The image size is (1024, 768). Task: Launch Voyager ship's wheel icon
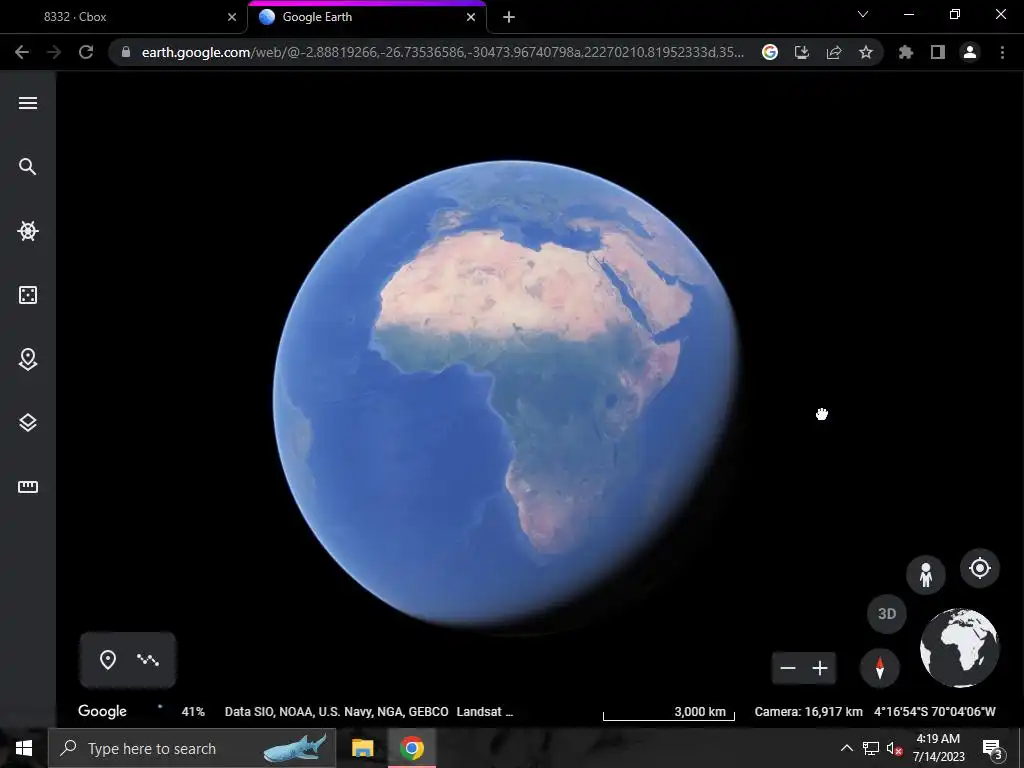coord(27,231)
